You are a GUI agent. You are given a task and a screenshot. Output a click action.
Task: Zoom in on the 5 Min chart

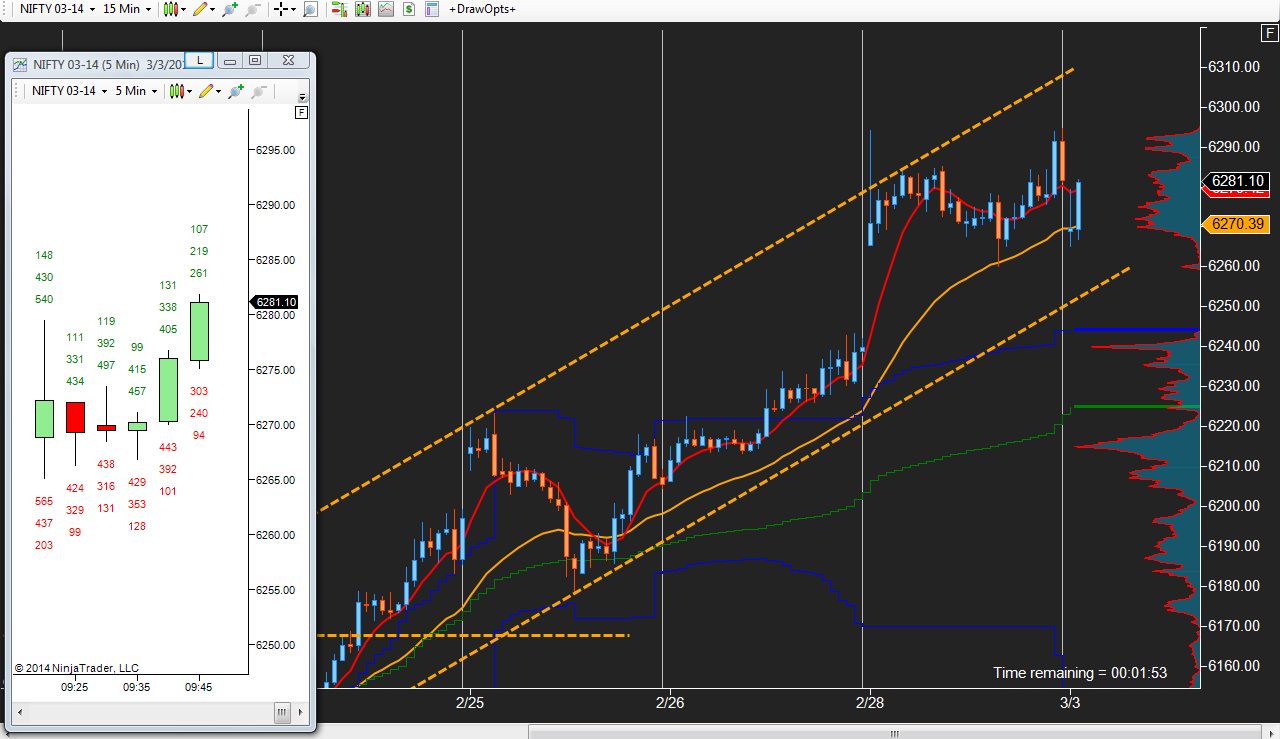click(x=235, y=91)
